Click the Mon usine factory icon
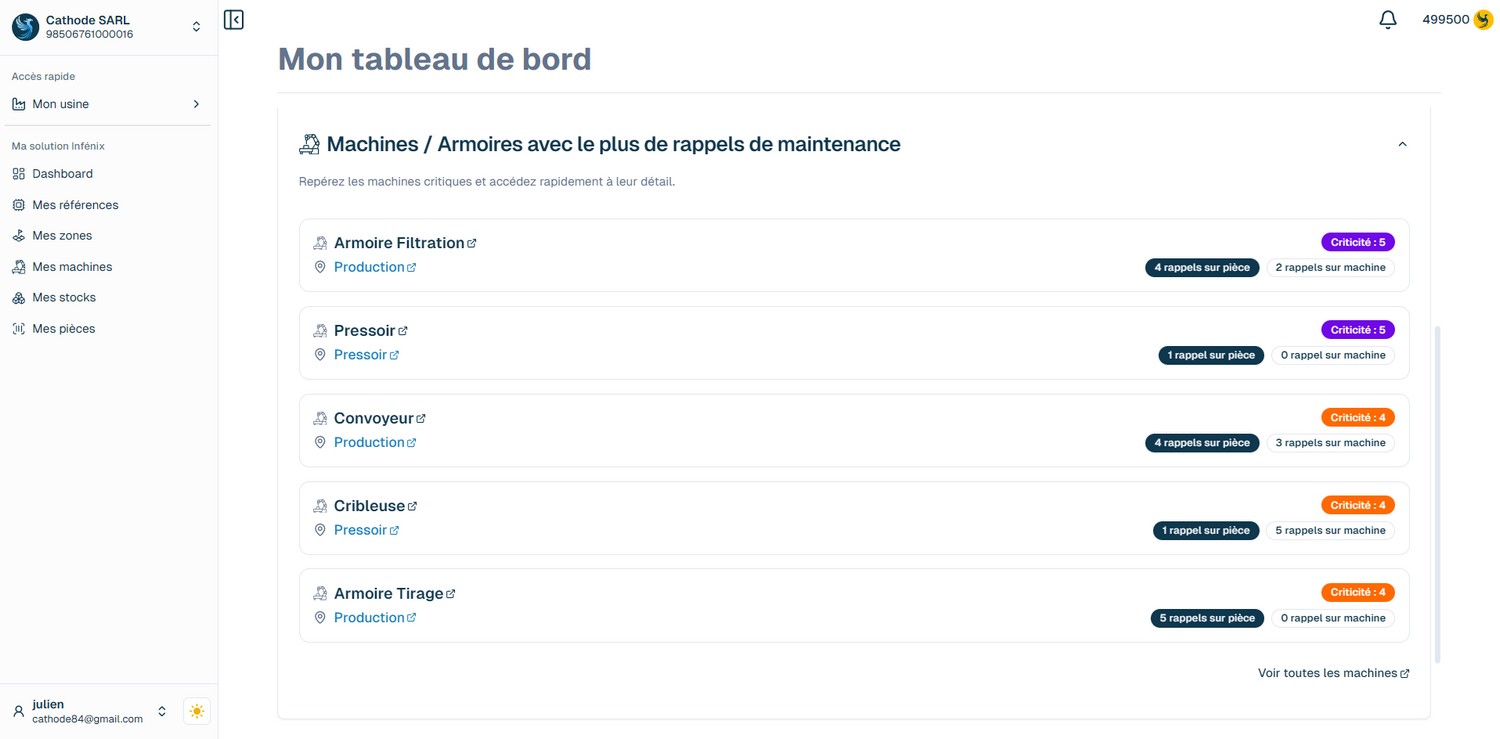1500x739 pixels. point(17,103)
